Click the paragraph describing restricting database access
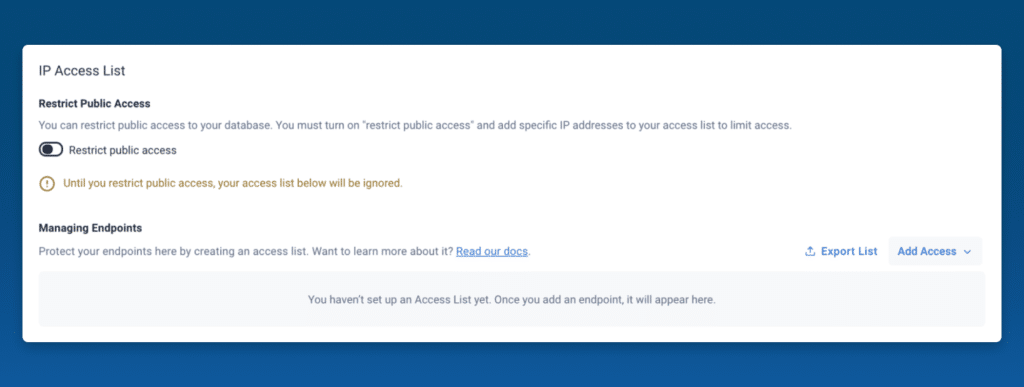 pyautogui.click(x=415, y=125)
